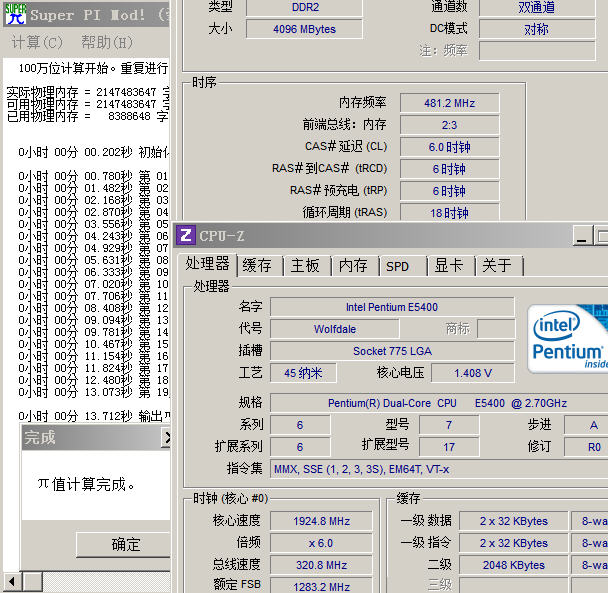Image resolution: width=608 pixels, height=593 pixels.
Task: Switch to the 缓存 tab in CPU-Z
Action: [x=257, y=266]
